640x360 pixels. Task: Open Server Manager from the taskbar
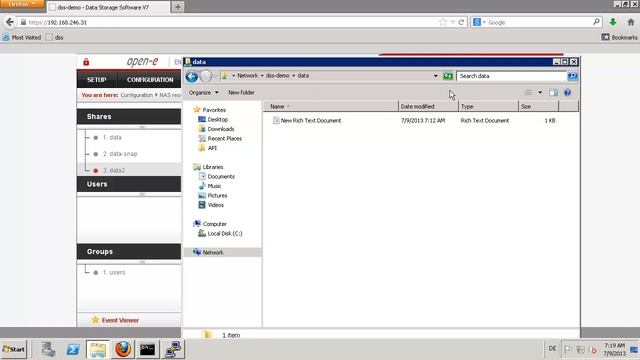[48, 349]
